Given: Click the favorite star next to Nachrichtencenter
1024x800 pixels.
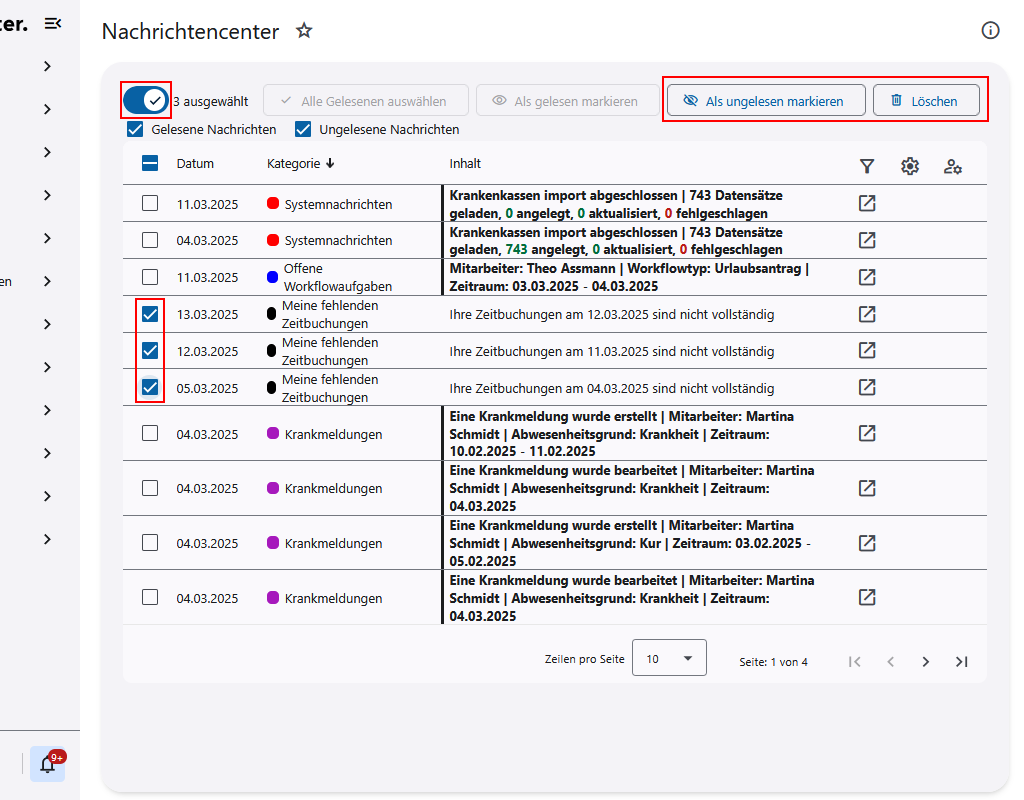Looking at the screenshot, I should (x=304, y=31).
